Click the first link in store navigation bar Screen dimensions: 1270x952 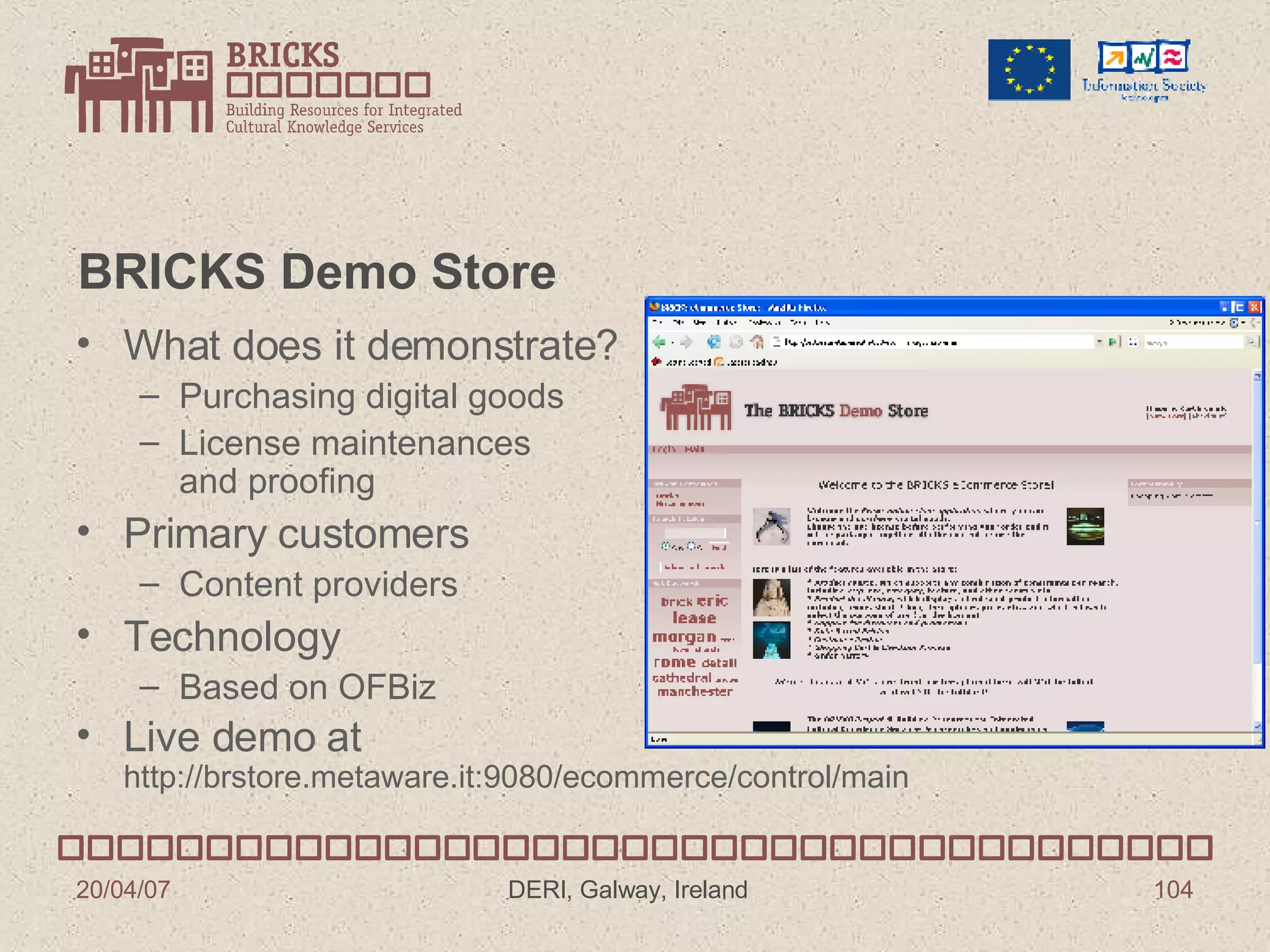tap(664, 449)
